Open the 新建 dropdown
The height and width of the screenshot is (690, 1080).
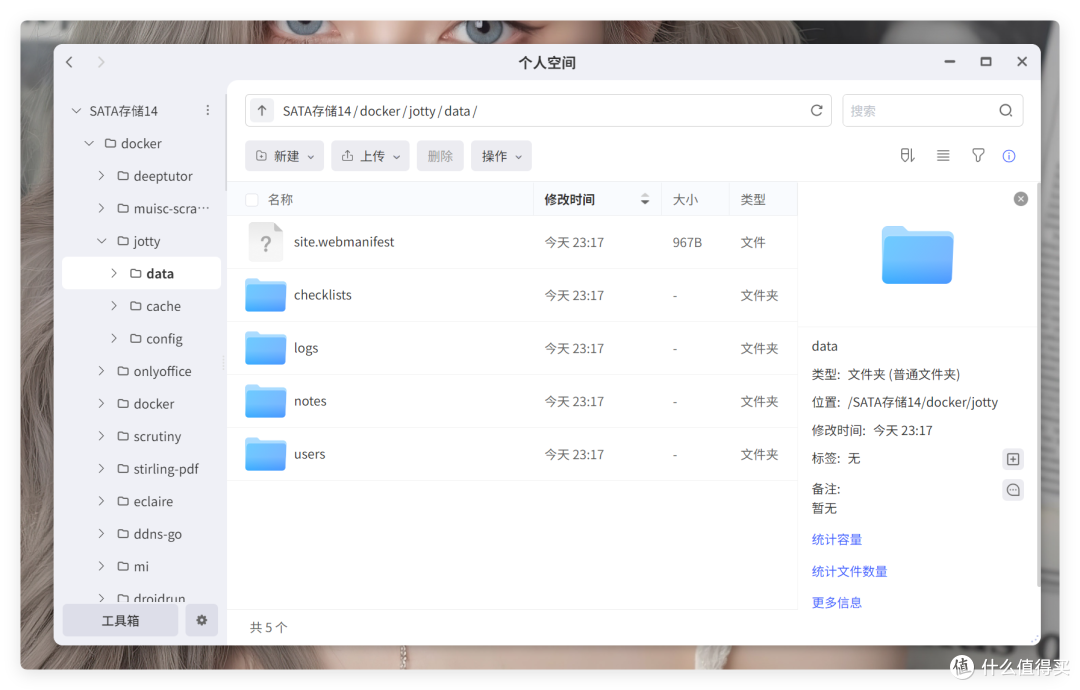pyautogui.click(x=284, y=156)
